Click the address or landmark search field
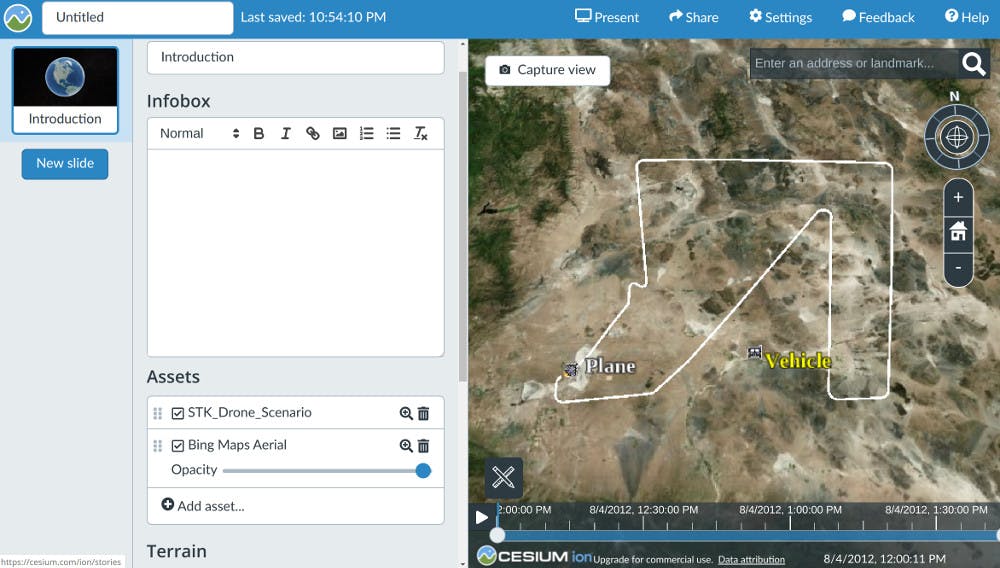Viewport: 1000px width, 568px height. [852, 63]
